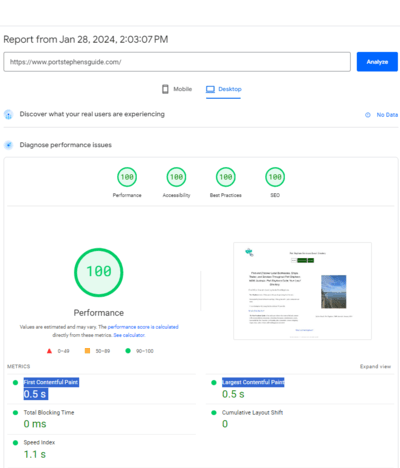The image size is (400, 468).
Task: Expand the metrics view
Action: coord(375,366)
